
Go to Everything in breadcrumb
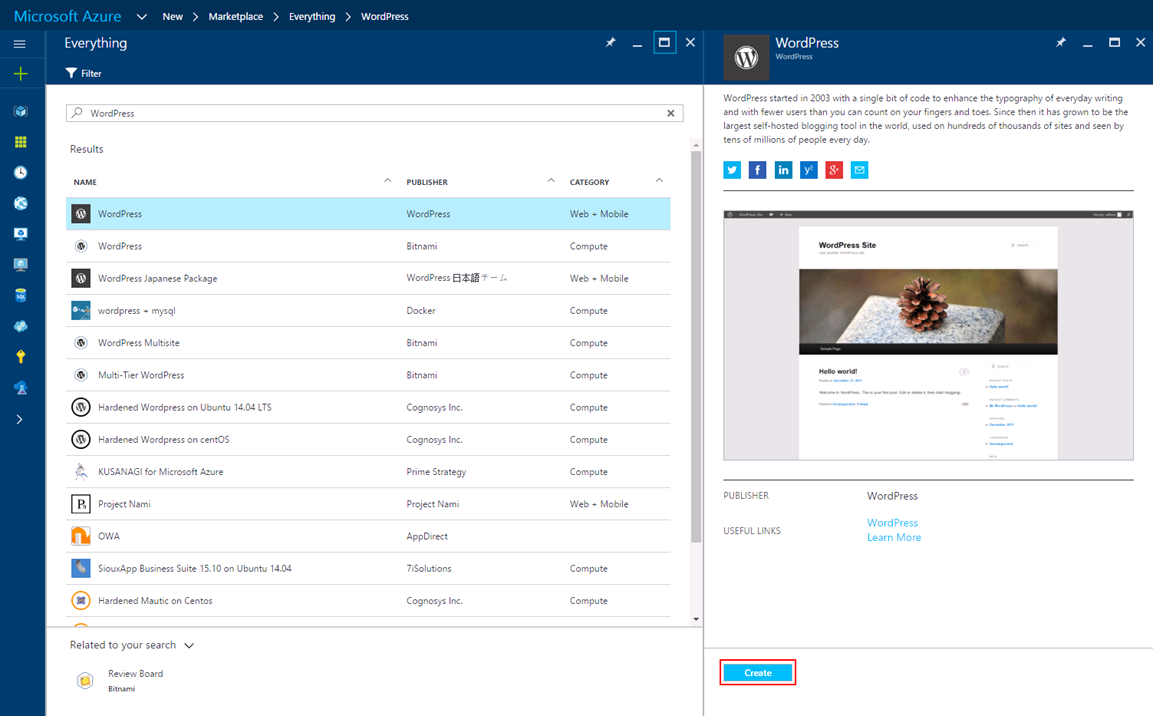tap(312, 16)
